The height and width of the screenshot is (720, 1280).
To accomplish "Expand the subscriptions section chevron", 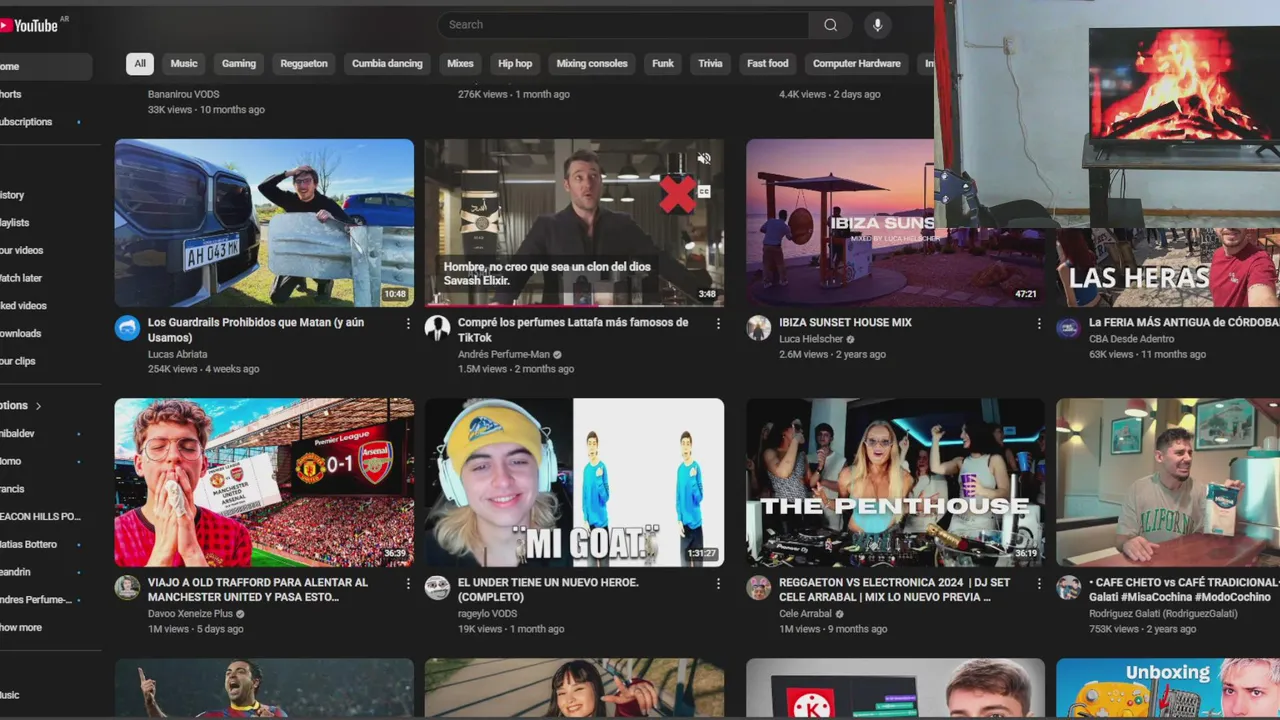I will [38, 406].
